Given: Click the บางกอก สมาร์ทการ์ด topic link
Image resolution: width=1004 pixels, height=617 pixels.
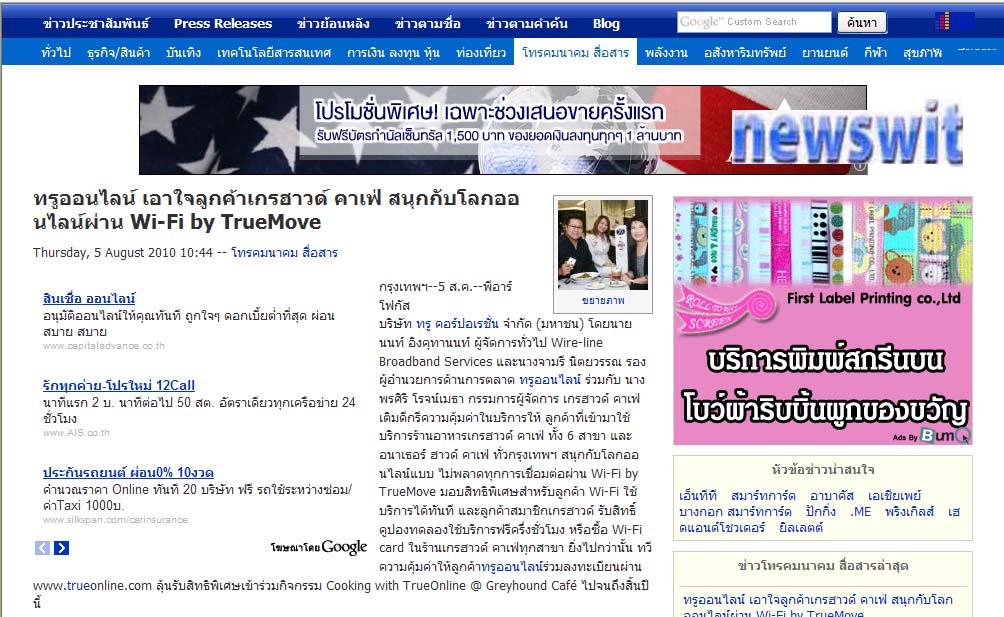Looking at the screenshot, I should (735, 511).
